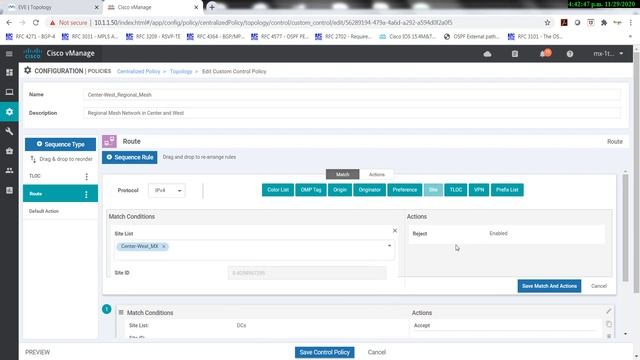Open the RFC 4271 - BGP-4 bookmark
Screen dimensions: 640x360
click(31, 36)
